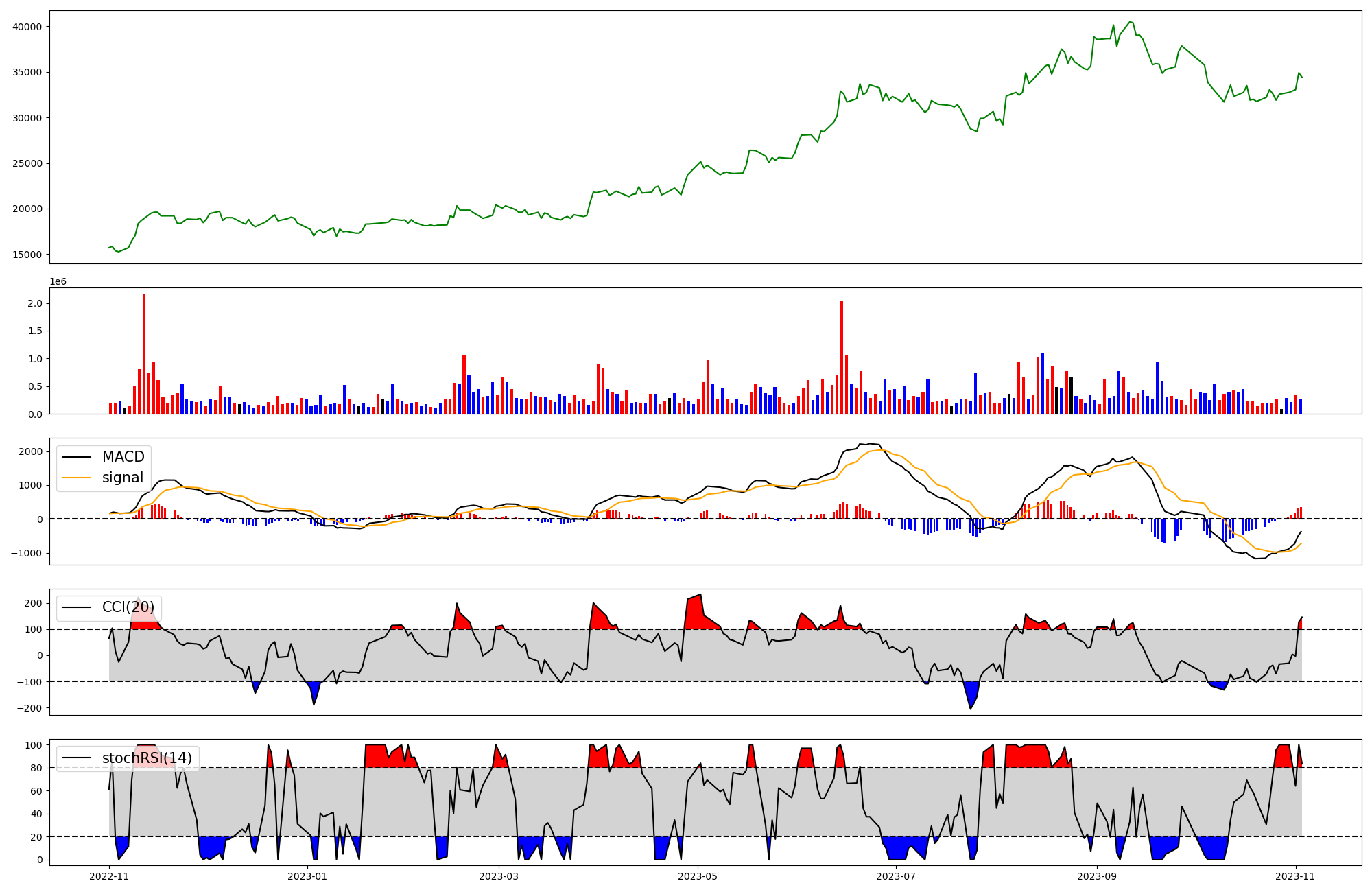Click the 40000 price axis tick label
The width and height of the screenshot is (1372, 892).
click(27, 27)
